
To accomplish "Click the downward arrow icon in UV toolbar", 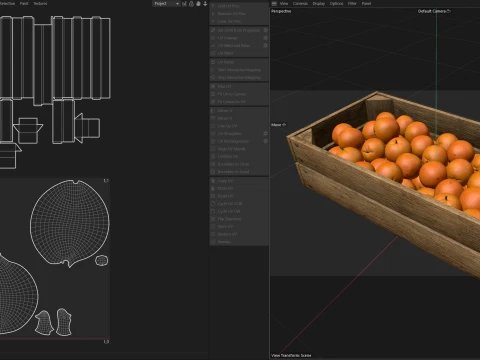I will tap(205, 4).
